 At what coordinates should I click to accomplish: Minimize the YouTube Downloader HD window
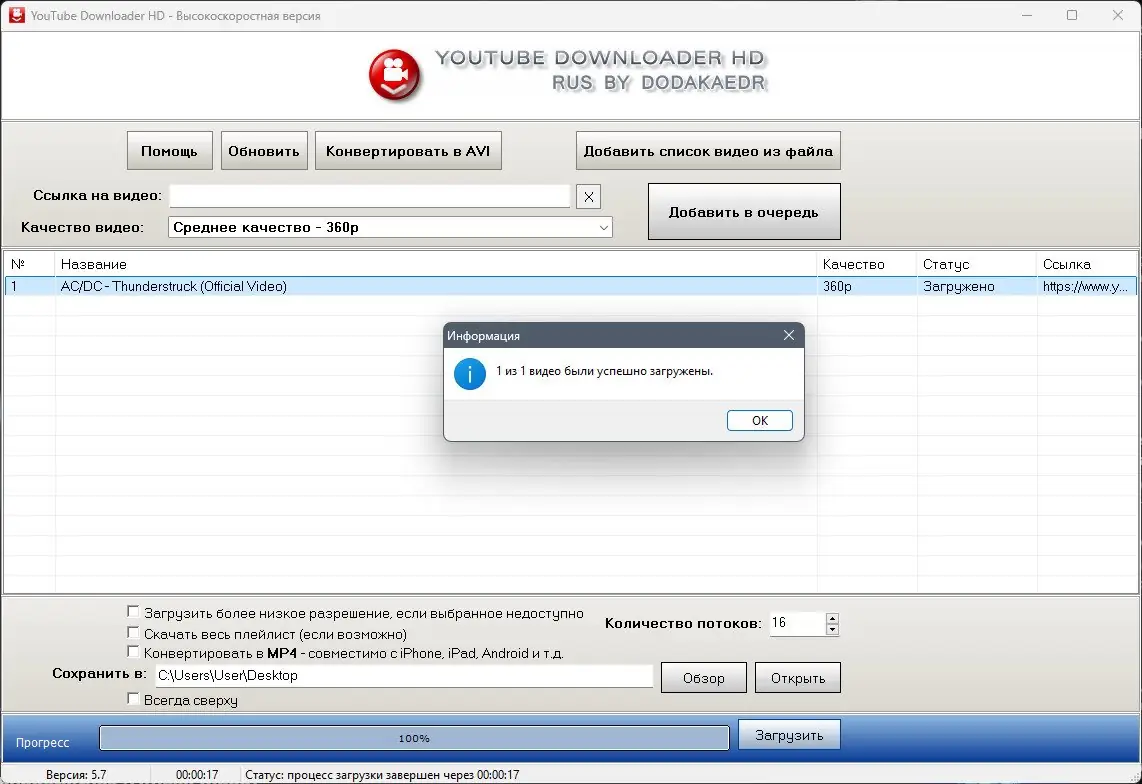[x=1027, y=15]
